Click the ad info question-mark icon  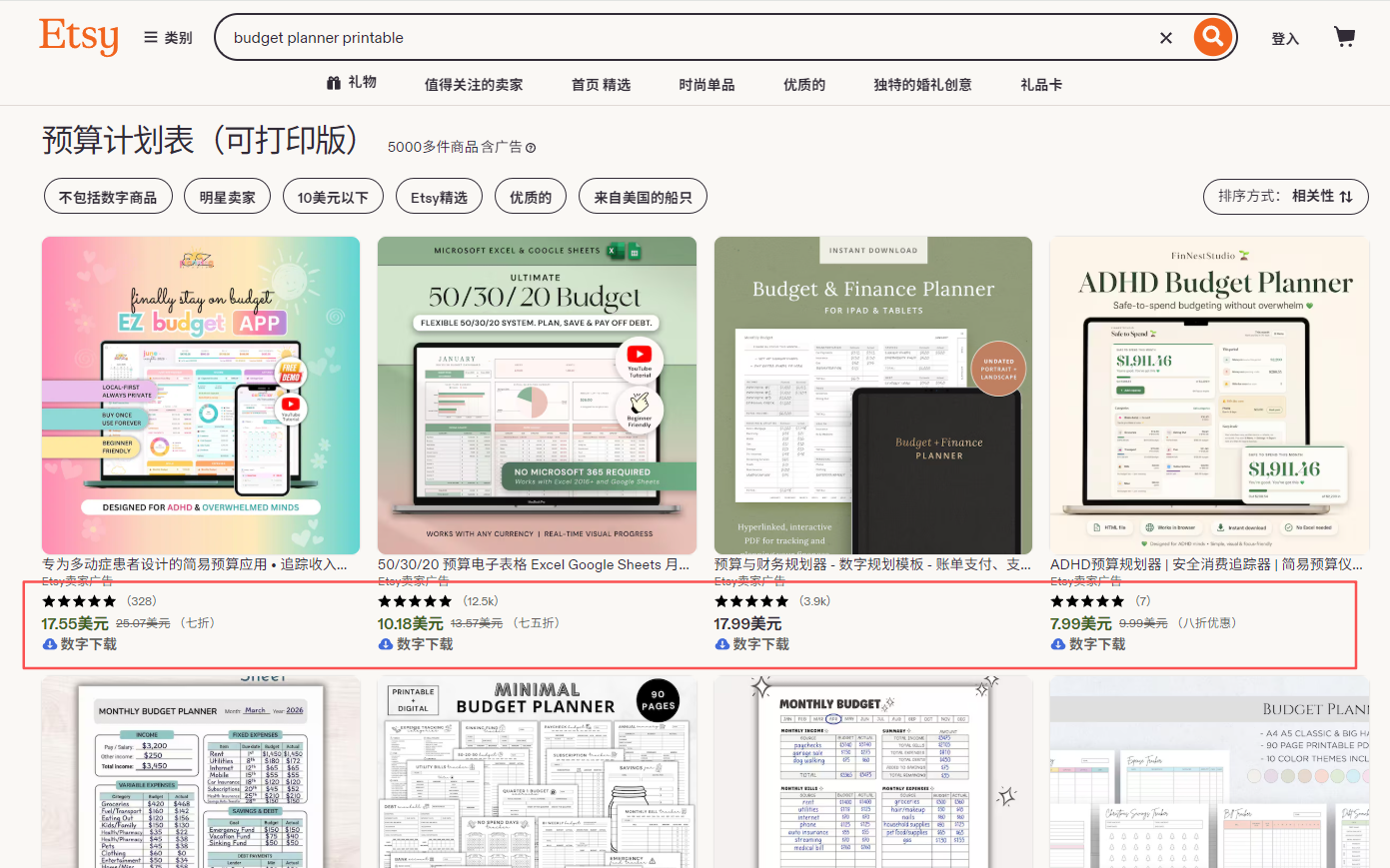pyautogui.click(x=531, y=148)
